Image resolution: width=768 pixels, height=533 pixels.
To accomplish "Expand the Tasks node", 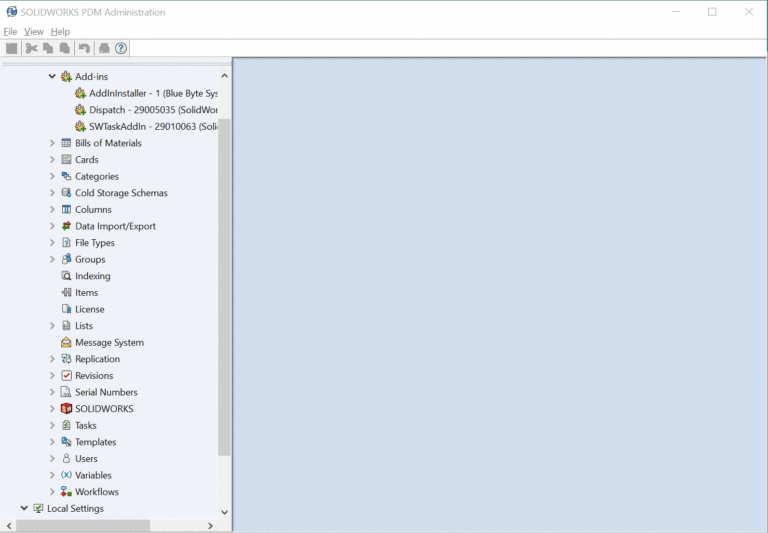I will (52, 426).
